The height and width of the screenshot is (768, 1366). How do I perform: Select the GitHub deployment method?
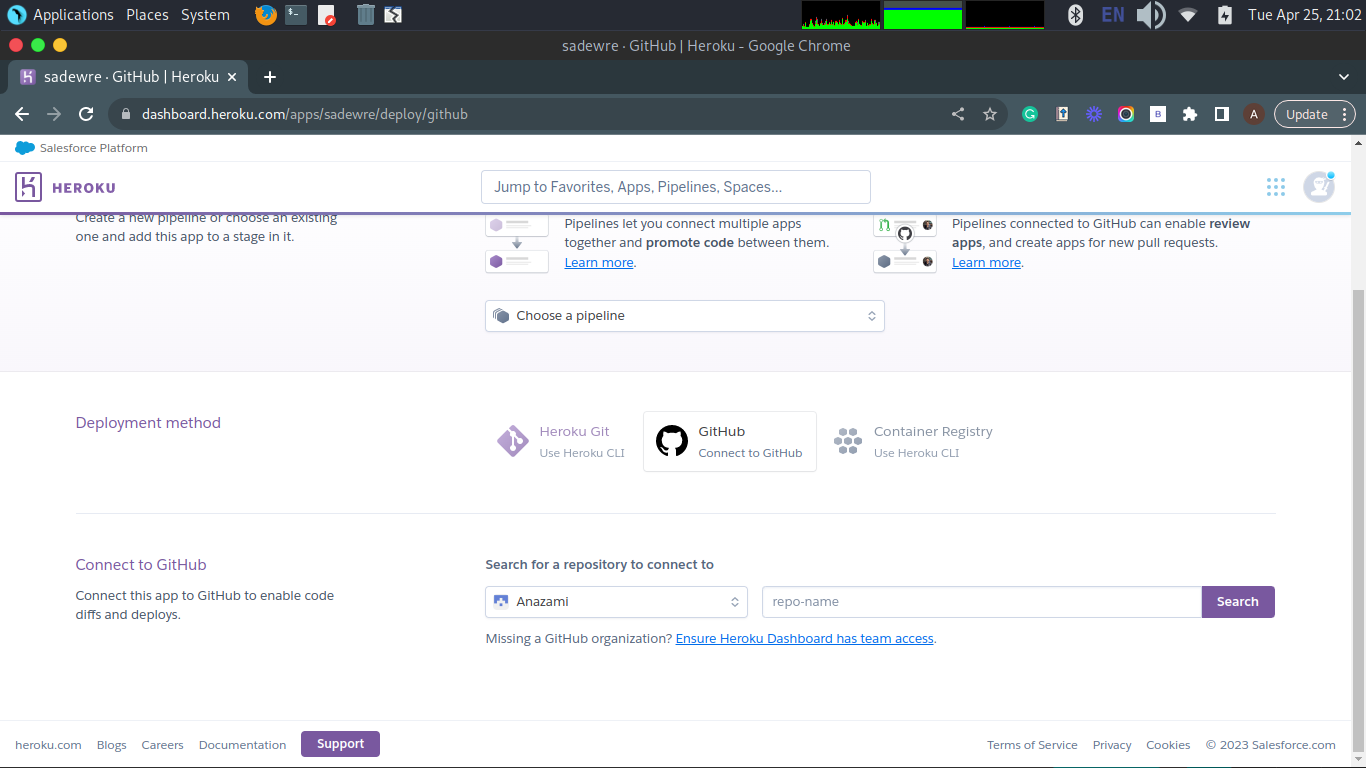pos(729,441)
